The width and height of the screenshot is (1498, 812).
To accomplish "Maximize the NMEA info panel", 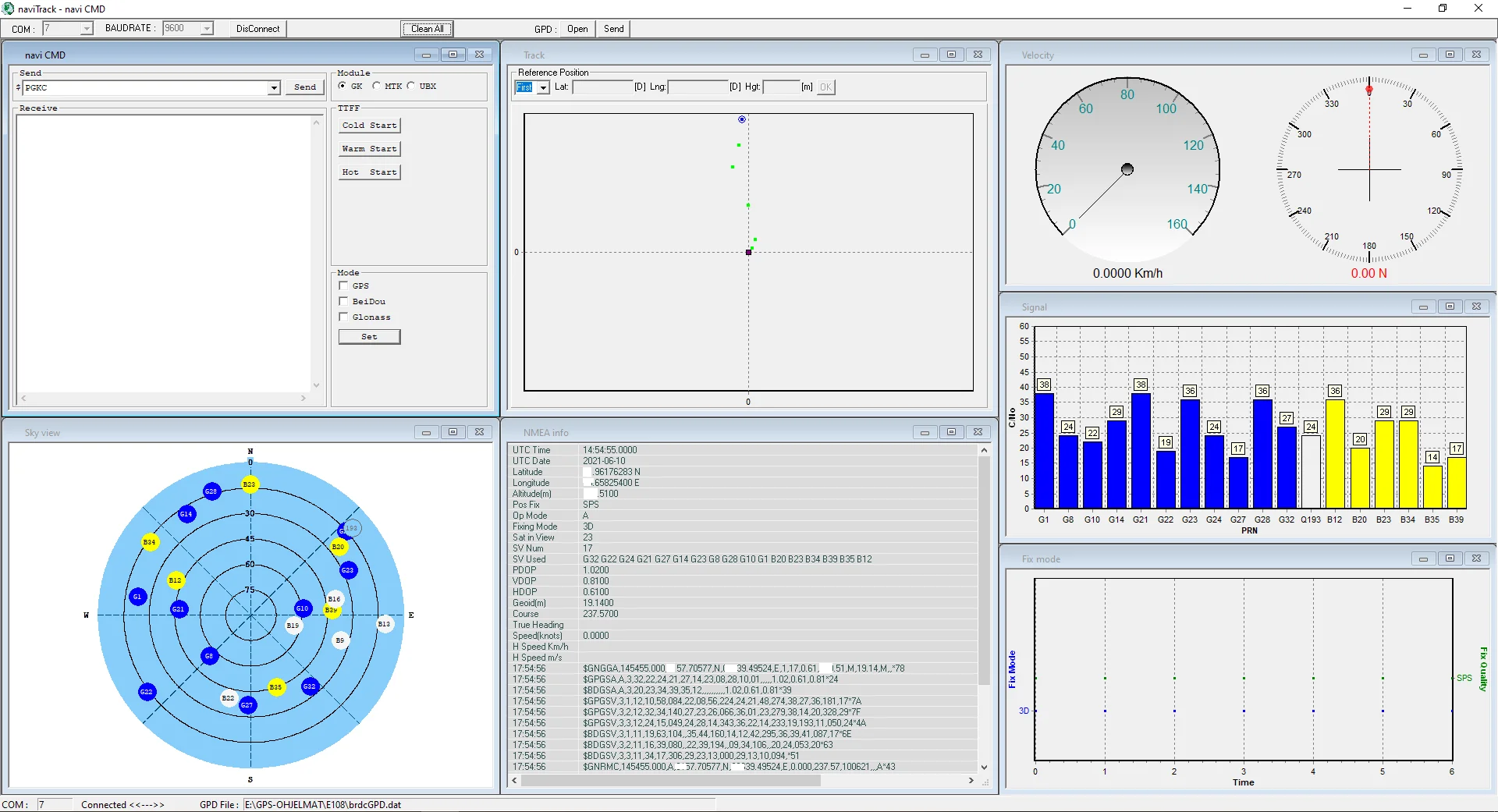I will (951, 432).
